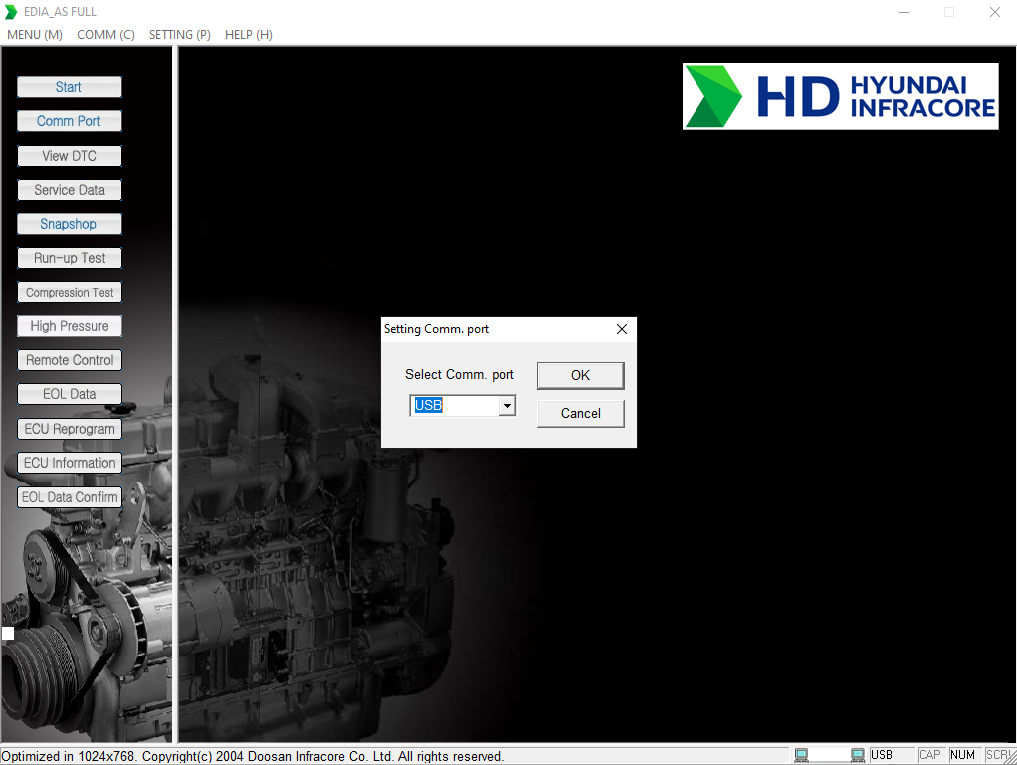The height and width of the screenshot is (765, 1017).
Task: Click the Start button in sidebar
Action: click(x=69, y=87)
